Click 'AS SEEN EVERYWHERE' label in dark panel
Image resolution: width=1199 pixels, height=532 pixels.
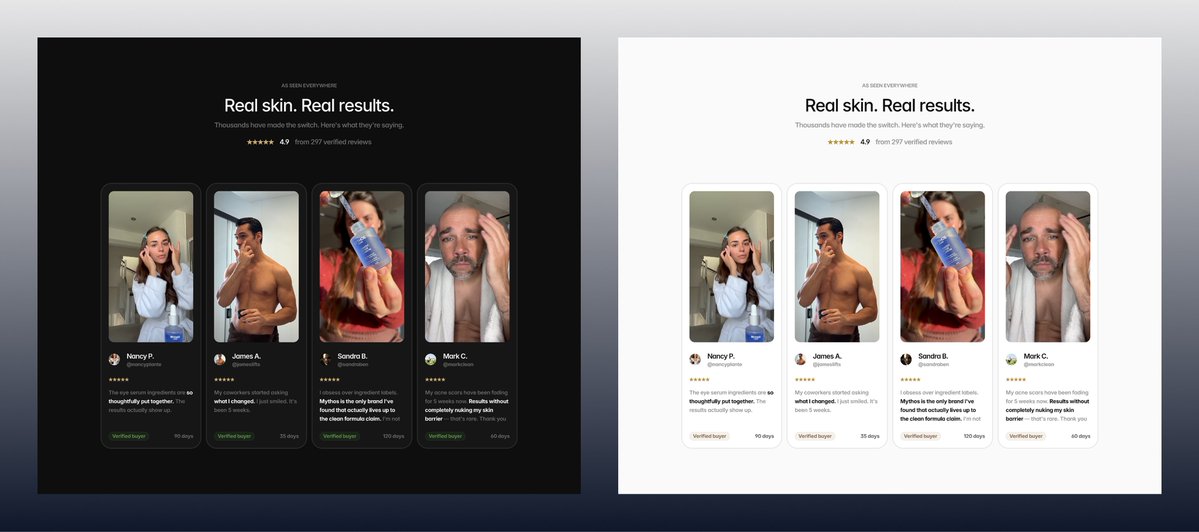click(309, 86)
